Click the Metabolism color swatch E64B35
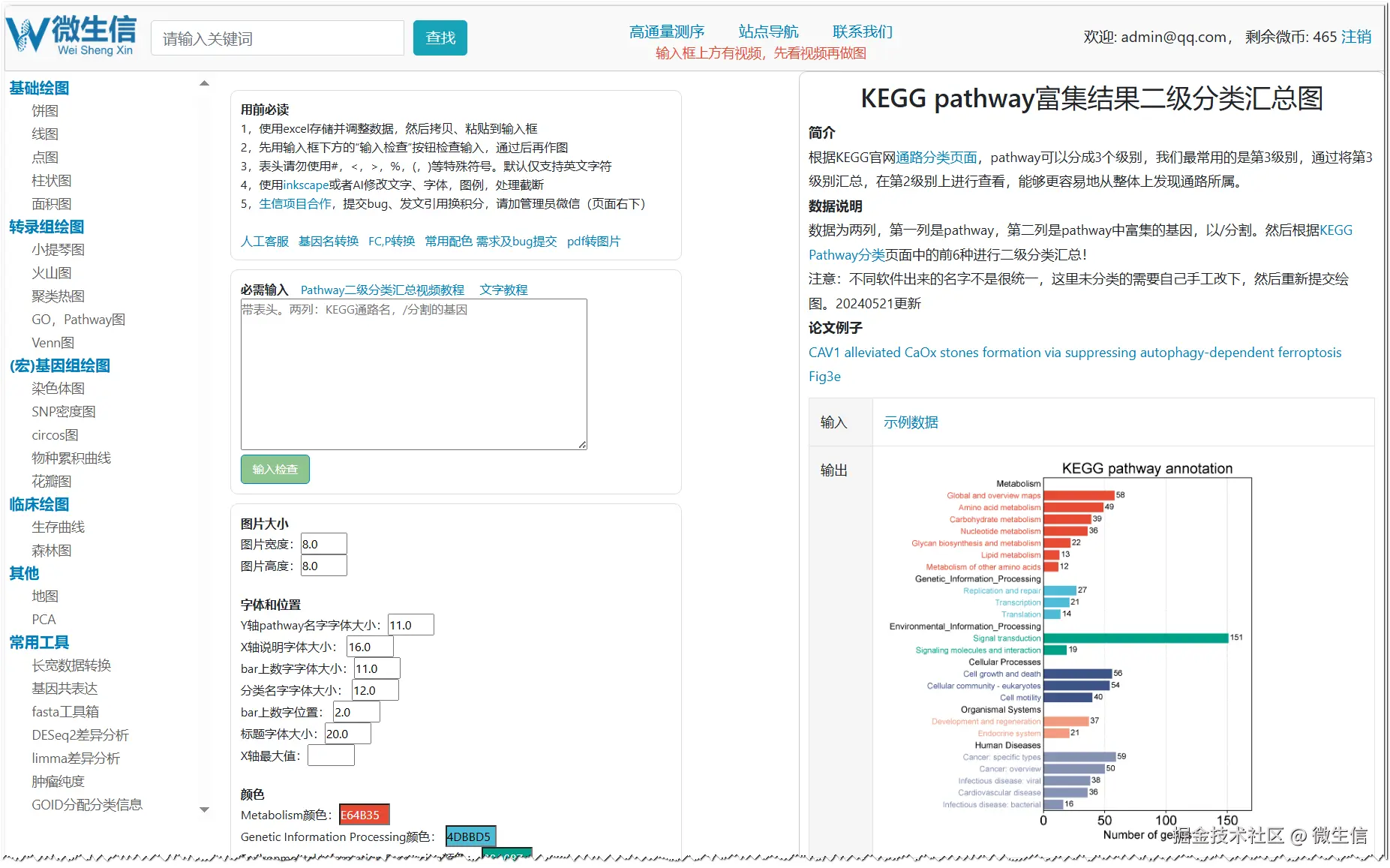 (x=365, y=815)
